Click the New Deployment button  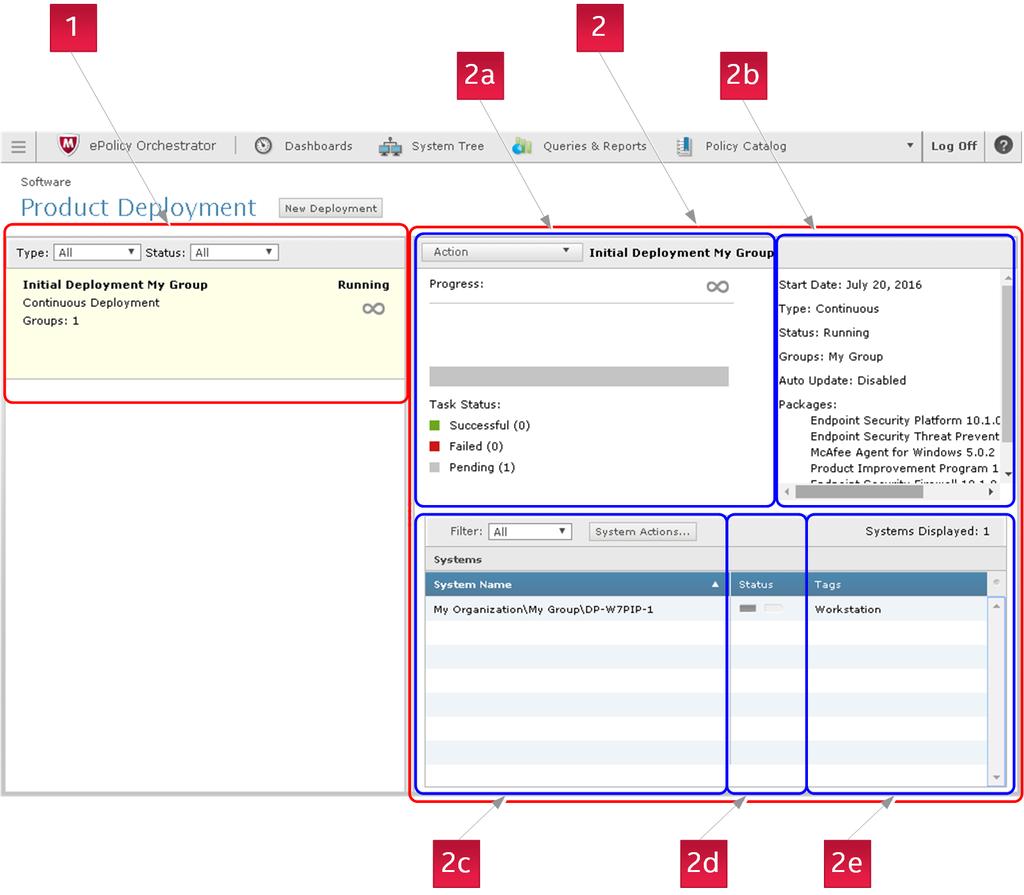[x=330, y=208]
